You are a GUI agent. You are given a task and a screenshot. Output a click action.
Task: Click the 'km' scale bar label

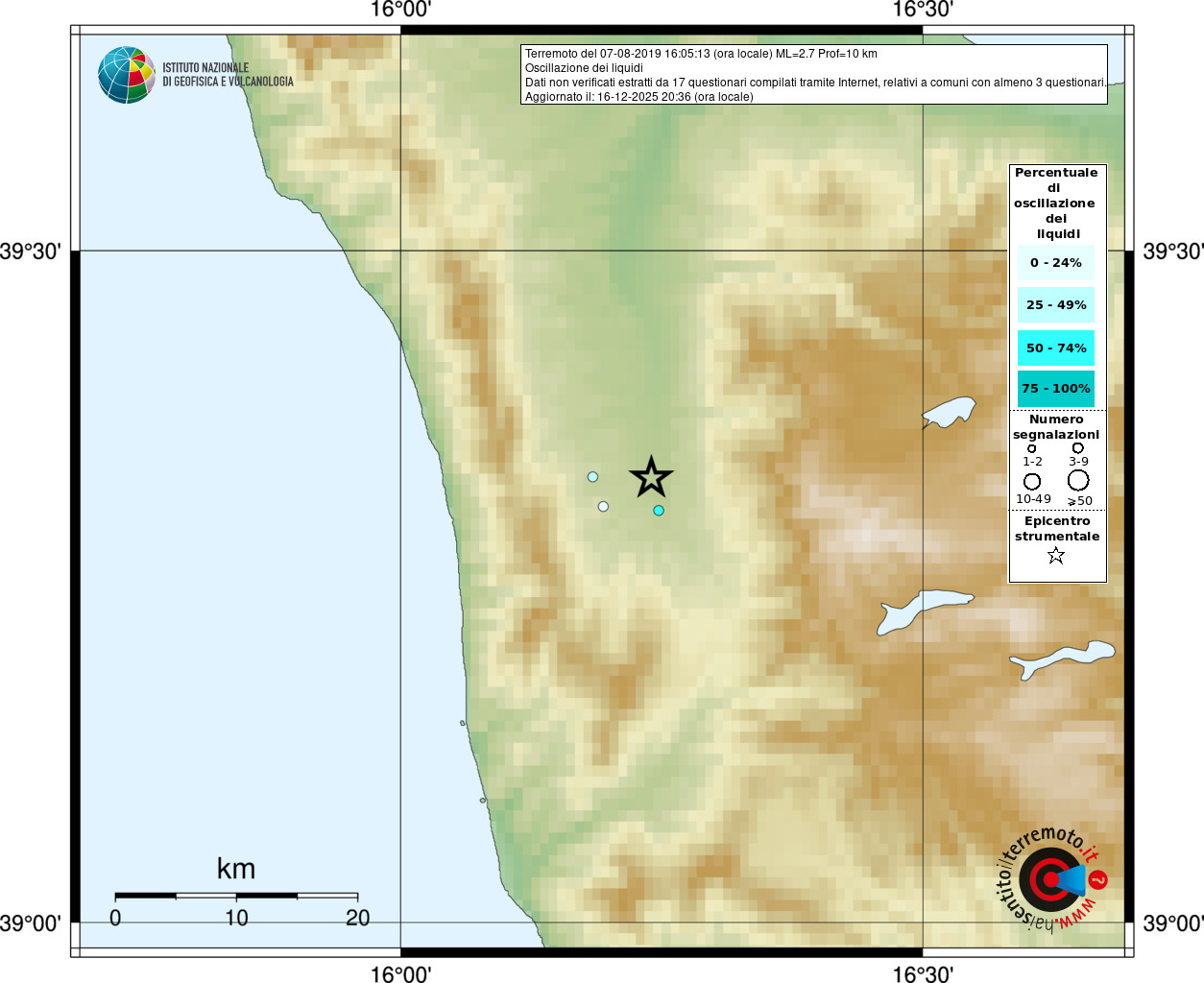pyautogui.click(x=236, y=869)
